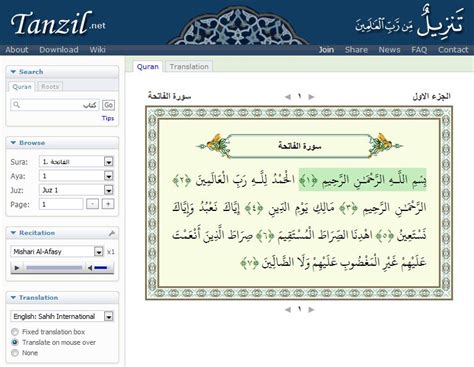Image resolution: width=474 pixels, height=367 pixels.
Task: Click the verse 5 end marker
Action: (x=385, y=236)
